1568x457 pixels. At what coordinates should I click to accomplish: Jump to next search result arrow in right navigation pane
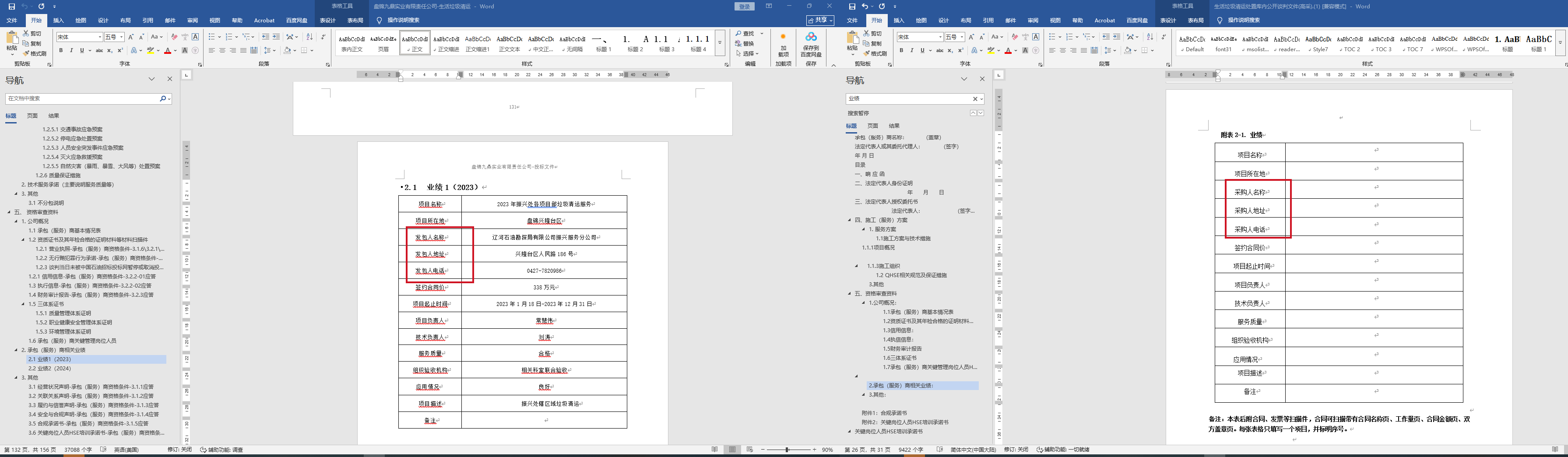click(x=981, y=113)
